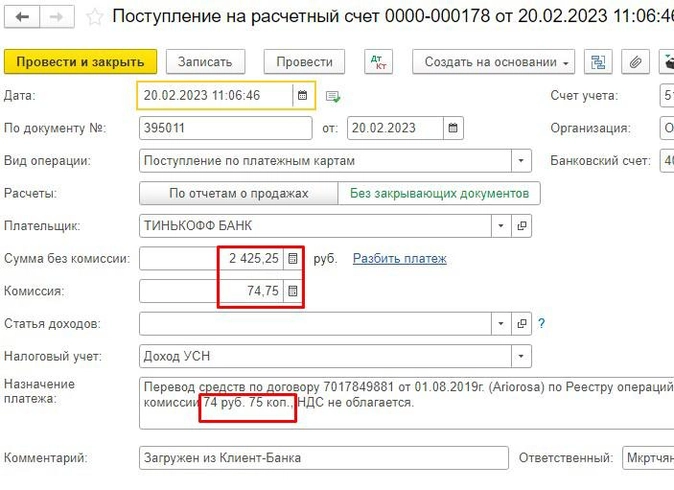Expand the Статья доходов dropdown list
The width and height of the screenshot is (674, 490).
pos(501,324)
